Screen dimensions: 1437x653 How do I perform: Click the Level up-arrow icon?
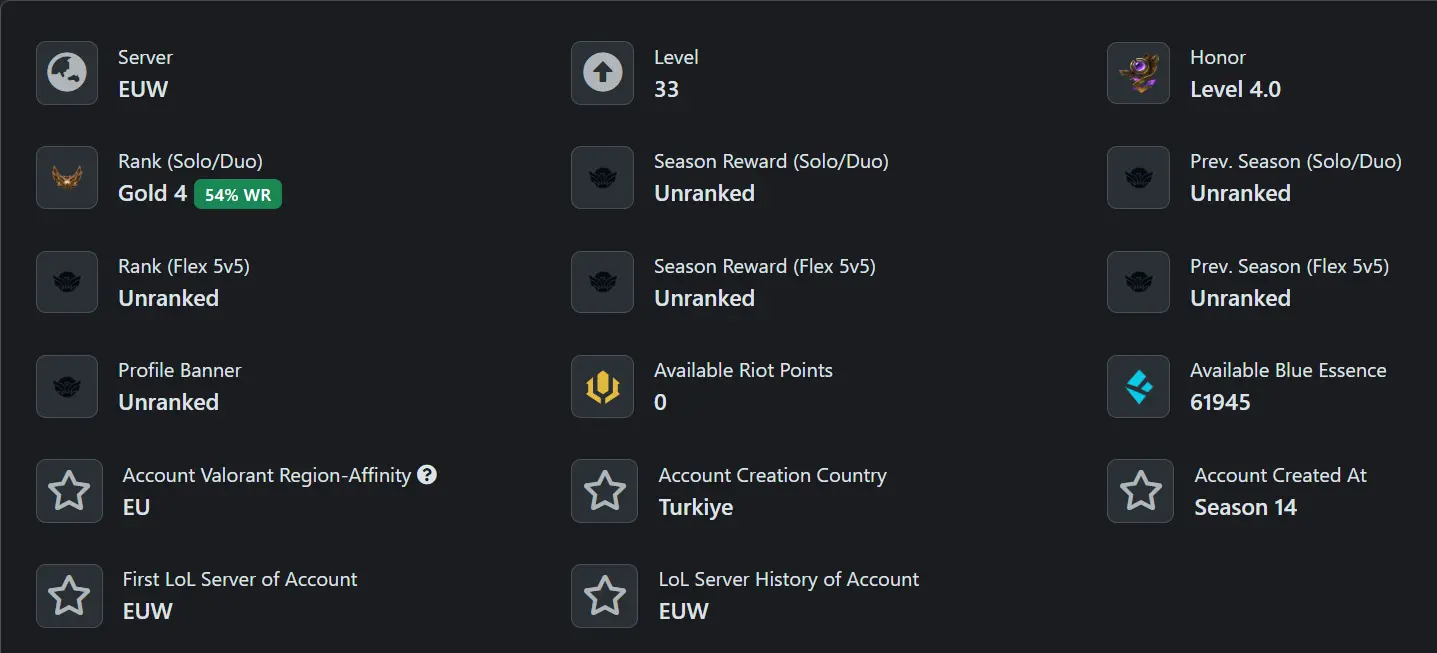pyautogui.click(x=602, y=73)
